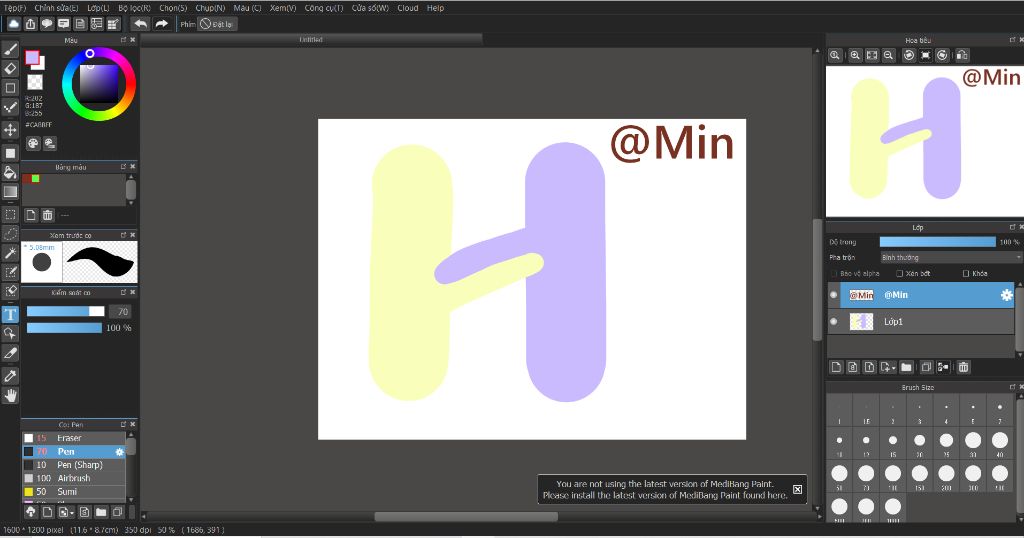Click the brush size value field 70
This screenshot has width=1024, height=538.
point(121,312)
